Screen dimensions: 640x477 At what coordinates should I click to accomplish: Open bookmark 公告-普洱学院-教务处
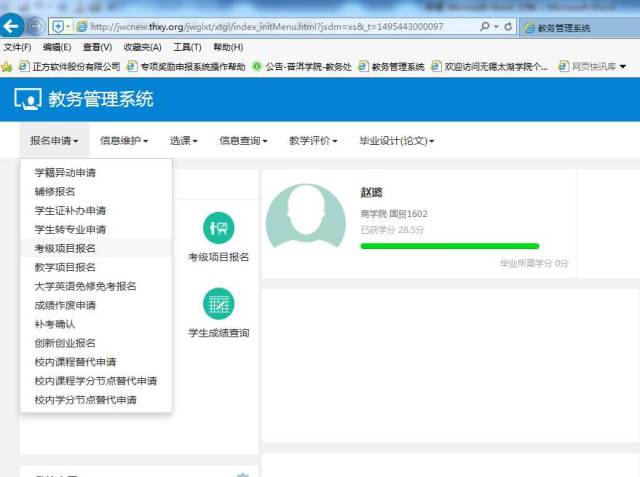pyautogui.click(x=302, y=67)
